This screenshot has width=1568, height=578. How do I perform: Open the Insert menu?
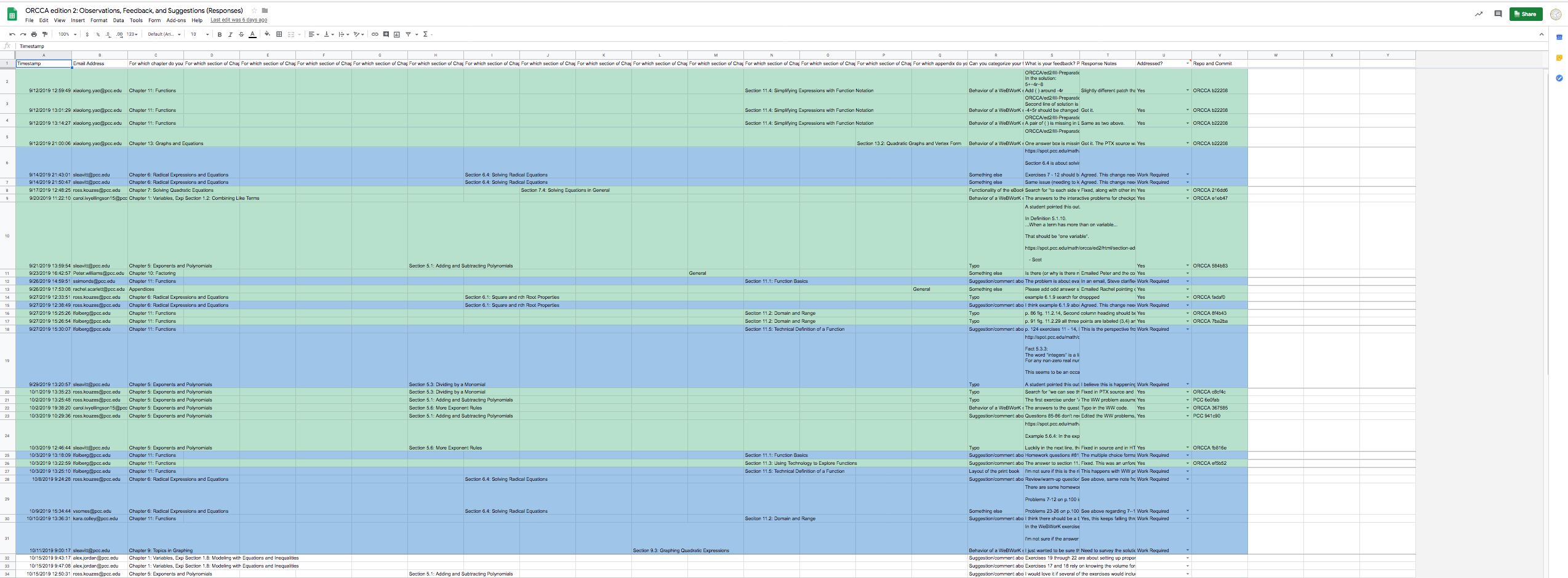[x=78, y=20]
